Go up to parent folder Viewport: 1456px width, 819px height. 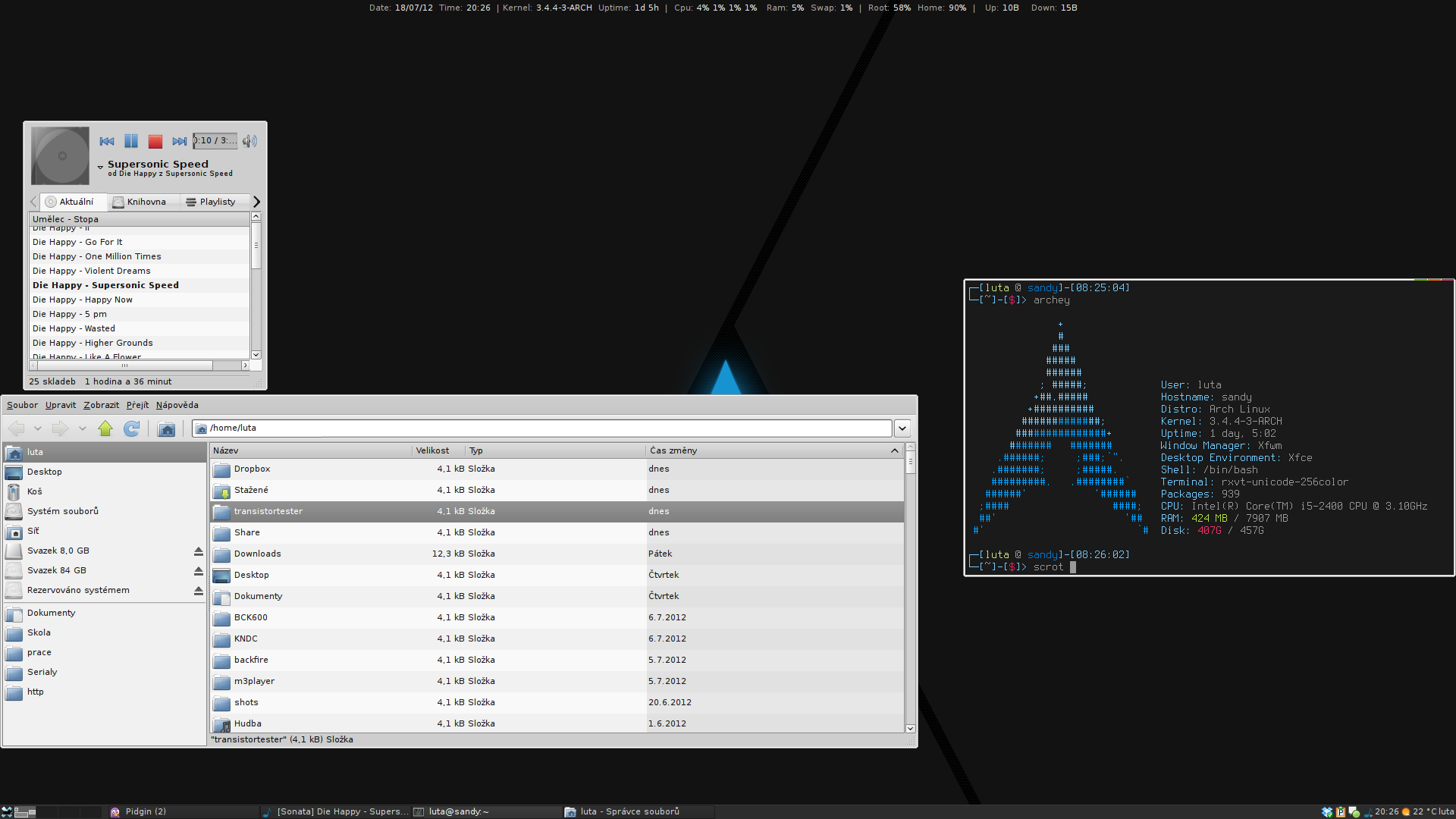coord(105,428)
